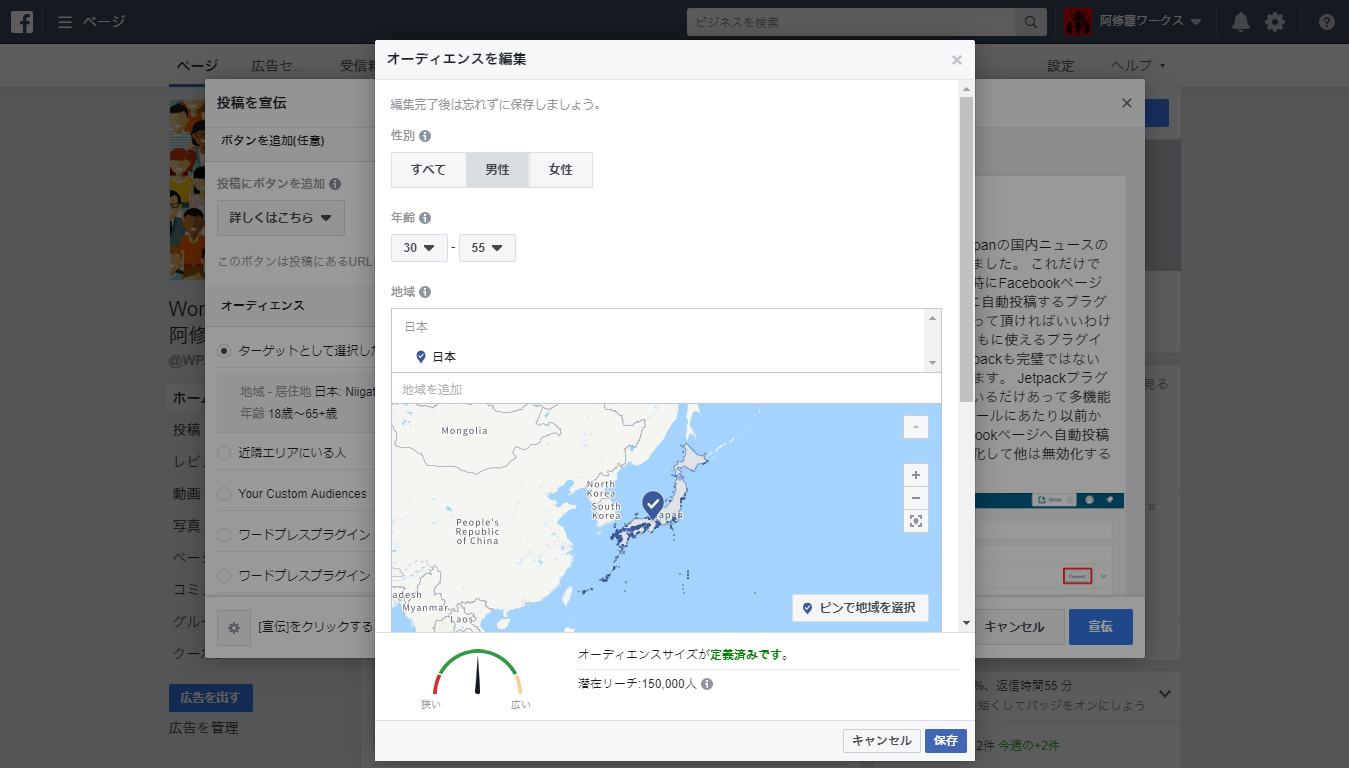Click the info icon next to 性別
This screenshot has height=768, width=1349.
(425, 135)
